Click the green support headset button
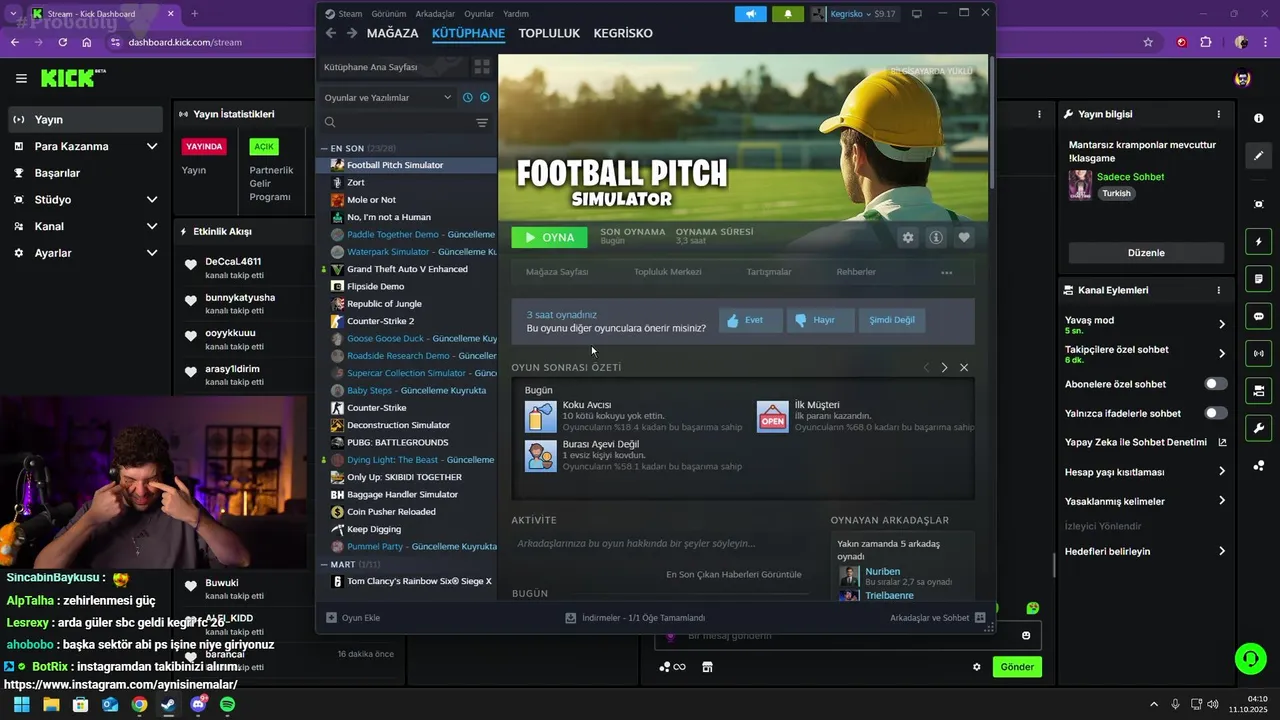Viewport: 1280px width, 720px height. [1250, 658]
